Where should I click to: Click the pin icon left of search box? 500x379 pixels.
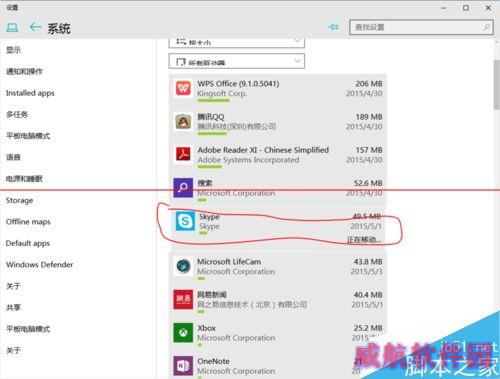333,27
